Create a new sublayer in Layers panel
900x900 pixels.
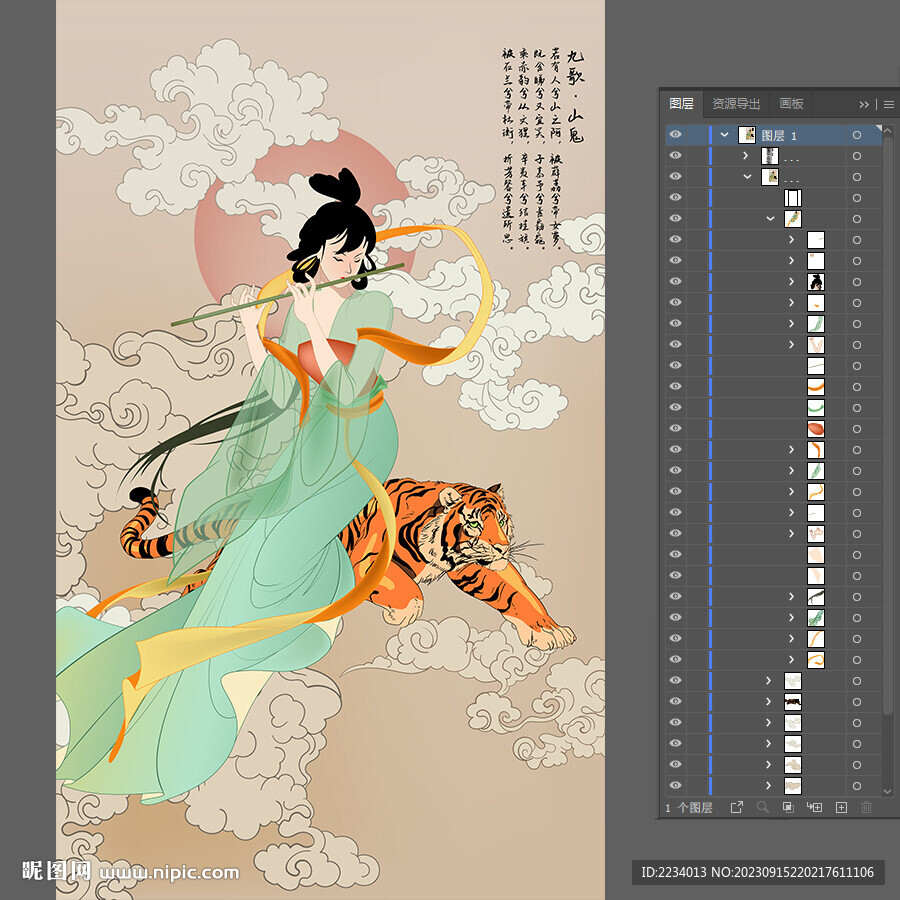(814, 807)
